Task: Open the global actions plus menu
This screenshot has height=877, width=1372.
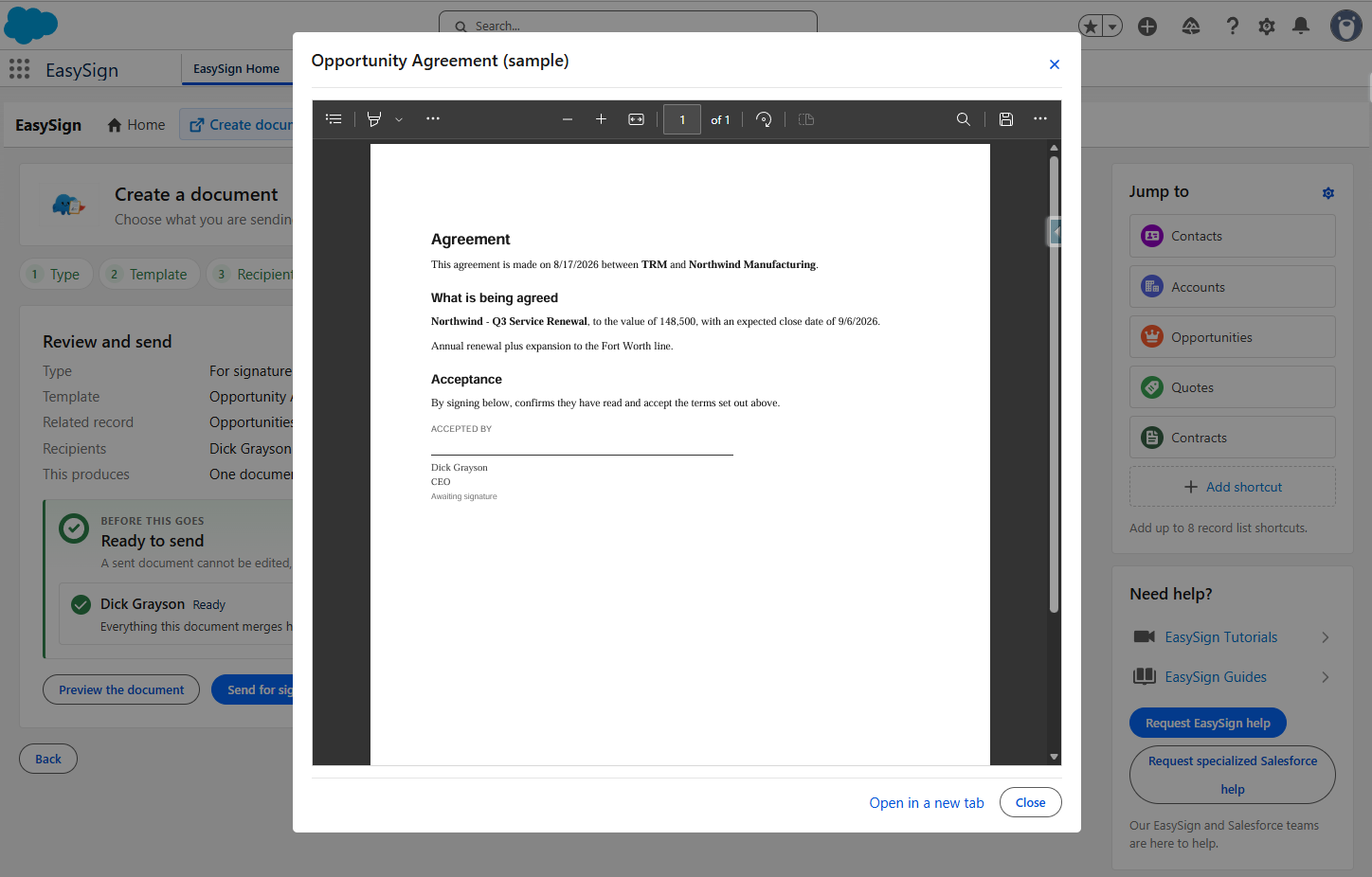Action: click(1147, 27)
